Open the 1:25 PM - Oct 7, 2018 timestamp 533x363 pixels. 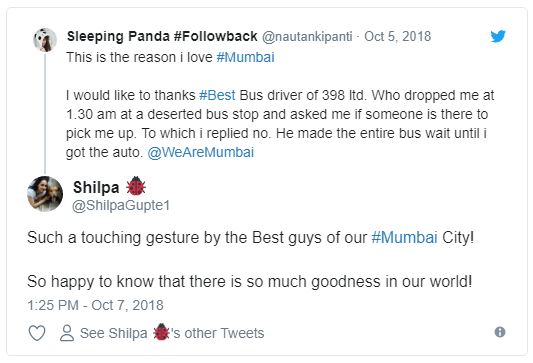(96, 305)
